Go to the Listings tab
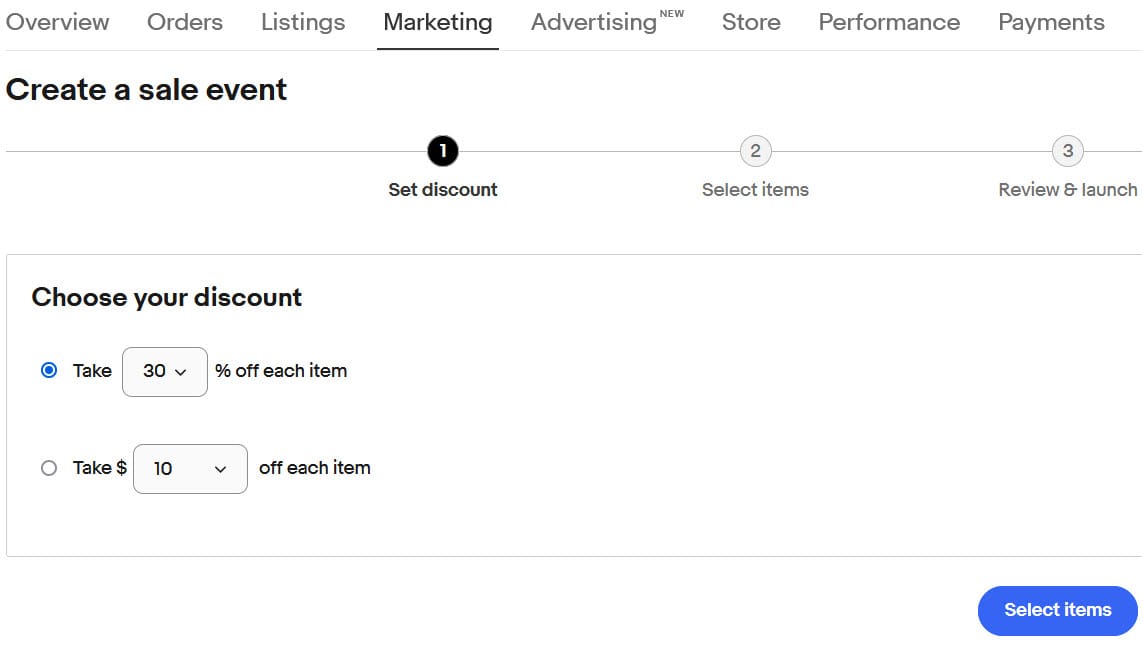This screenshot has width=1143, height=645. [303, 22]
